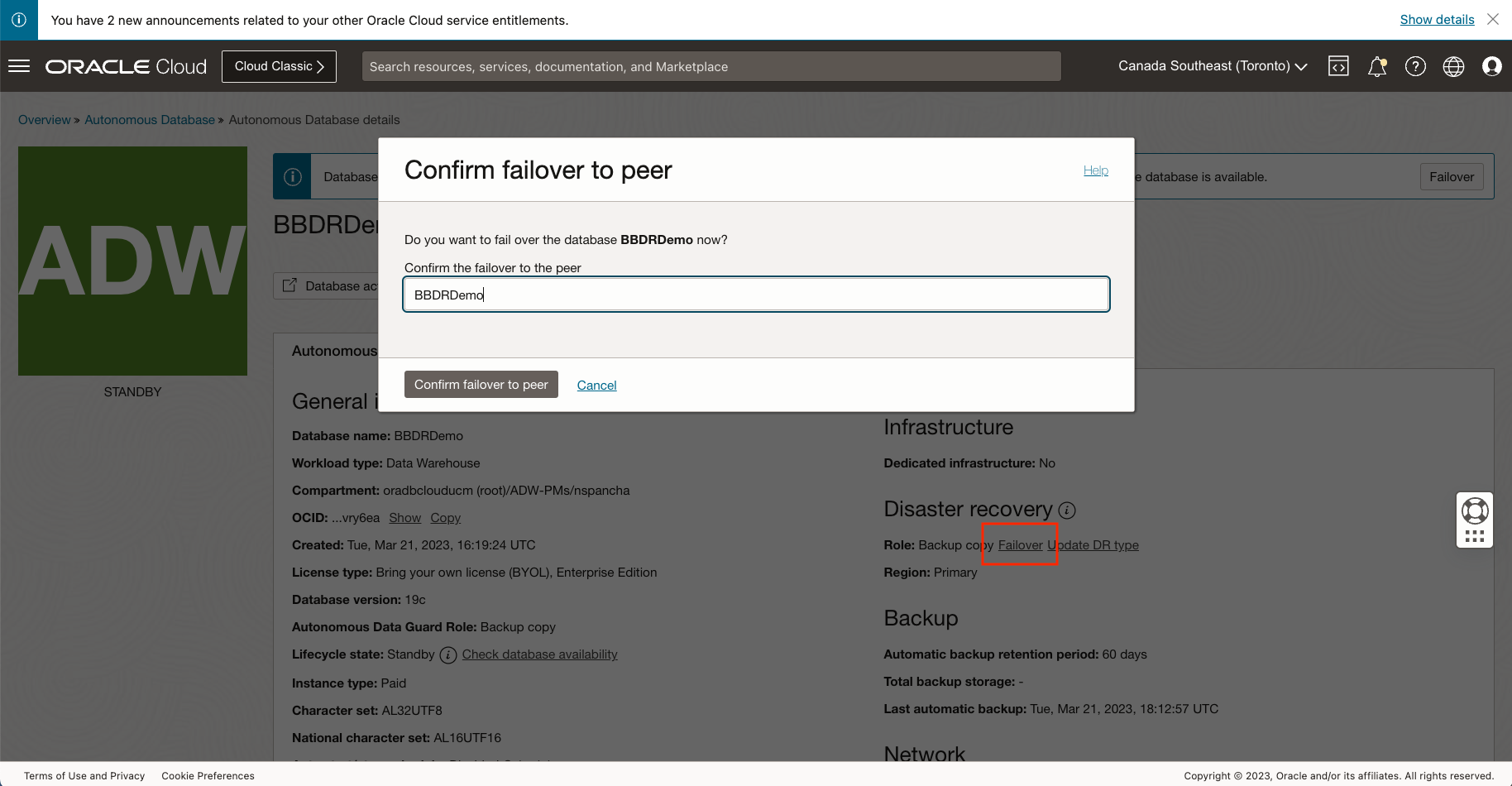
Task: Click the "Database name: BBDRDemo" text
Action: [x=377, y=436]
